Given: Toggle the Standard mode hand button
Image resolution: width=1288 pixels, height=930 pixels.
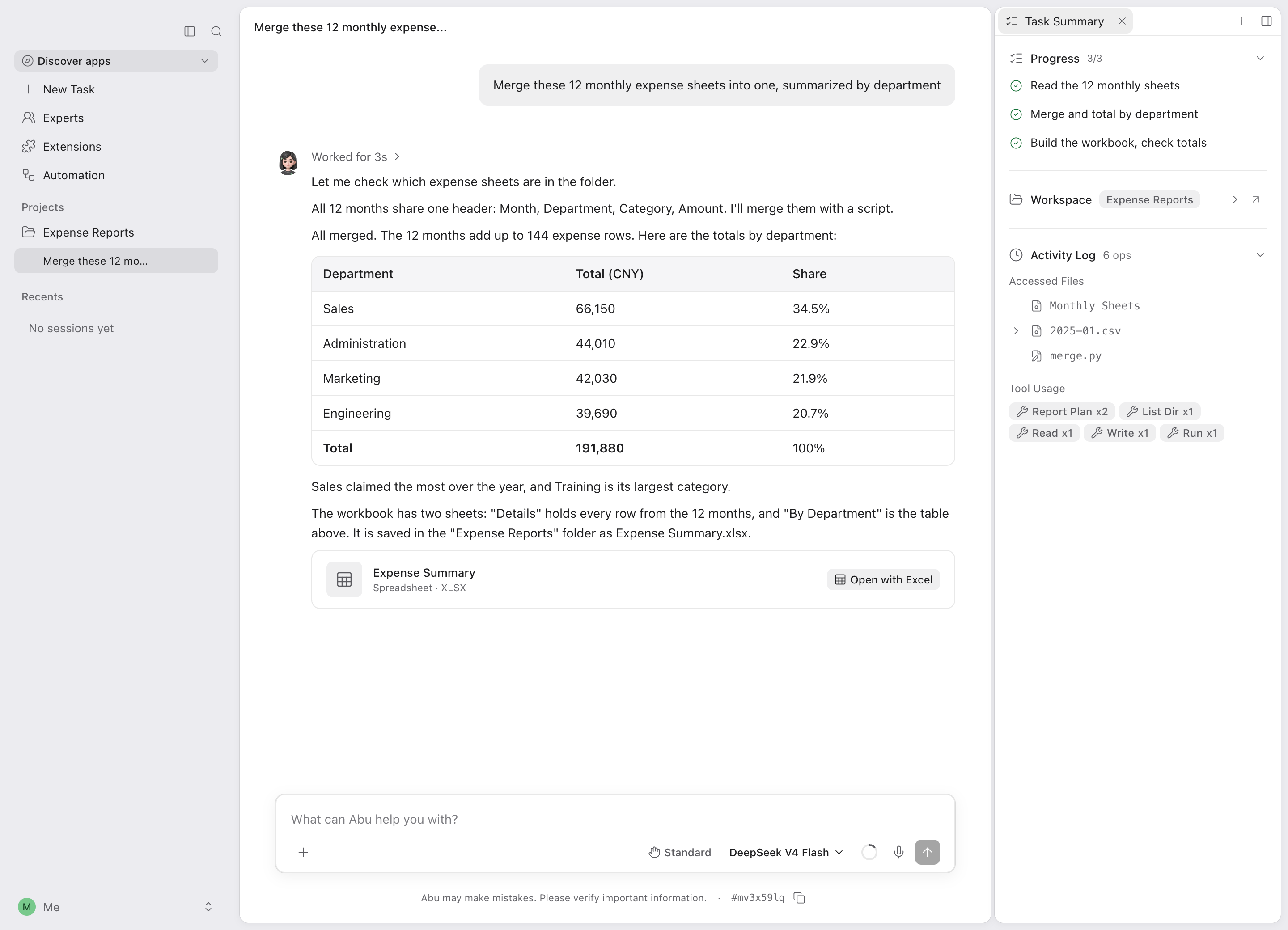Looking at the screenshot, I should click(x=680, y=852).
